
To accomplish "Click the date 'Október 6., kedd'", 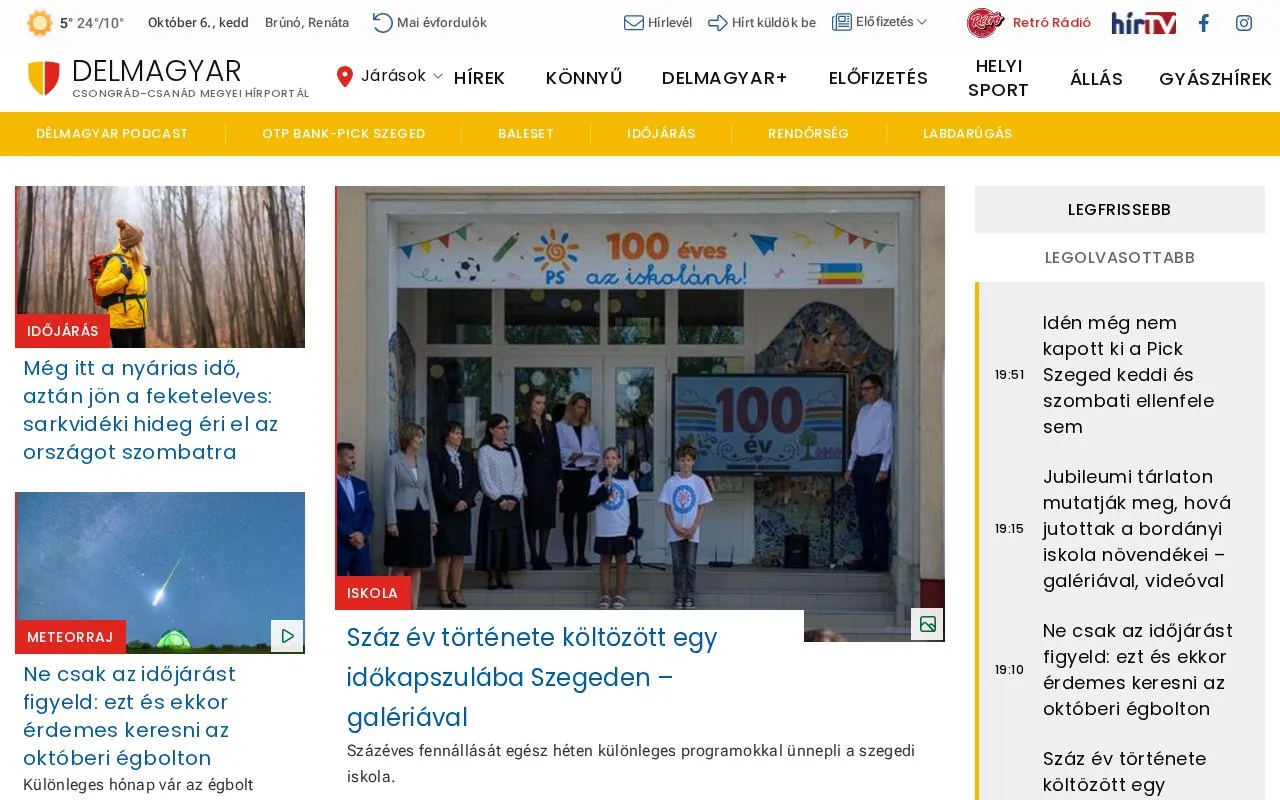I will pos(198,22).
